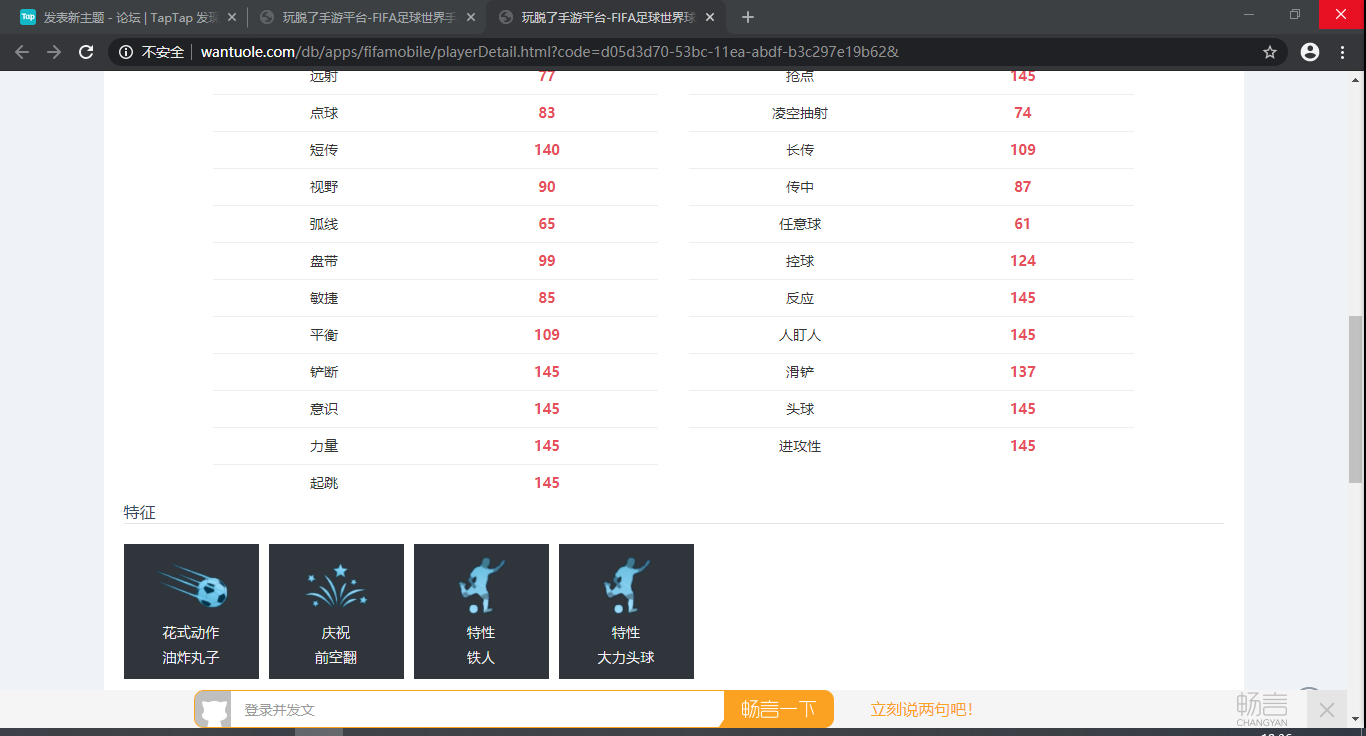Click the 短传 value 140
This screenshot has height=736, width=1366.
point(547,150)
